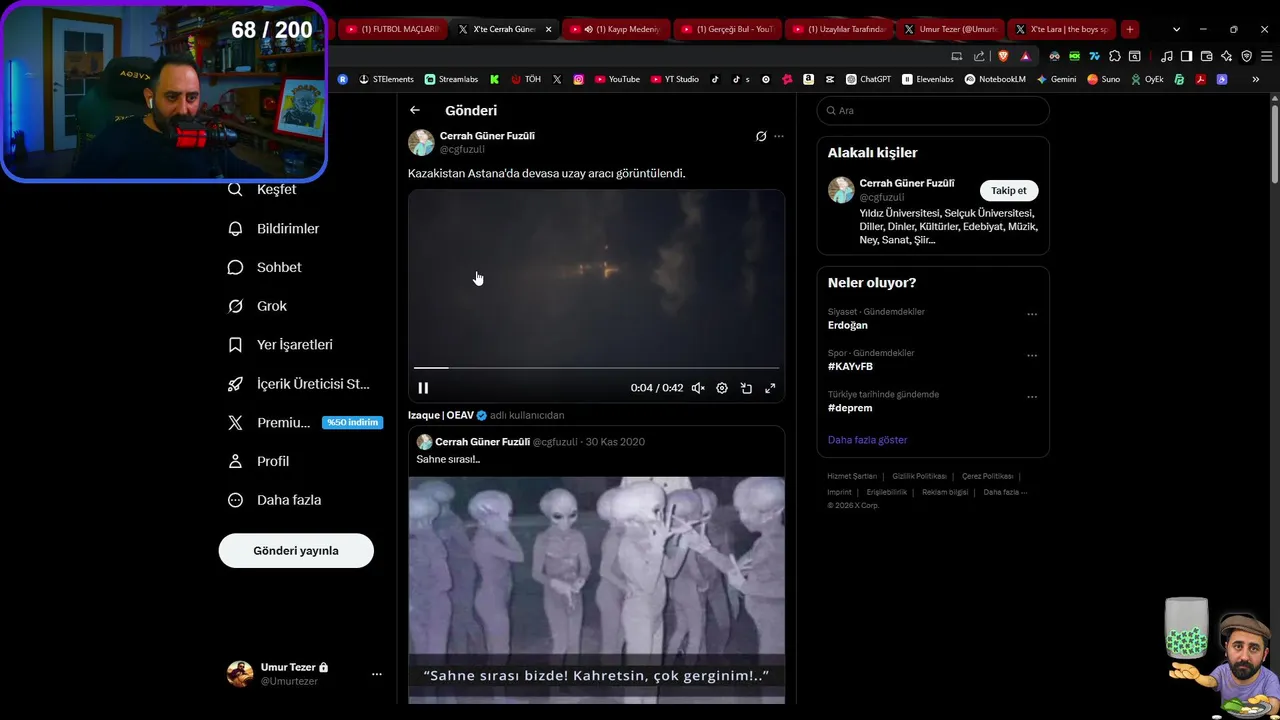
Task: Open the #KAYvFB trending hashtag
Action: tap(850, 366)
